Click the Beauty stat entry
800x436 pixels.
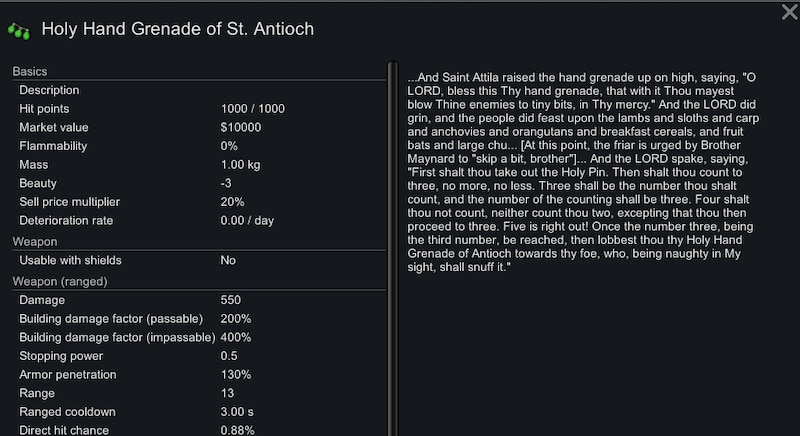coord(199,183)
